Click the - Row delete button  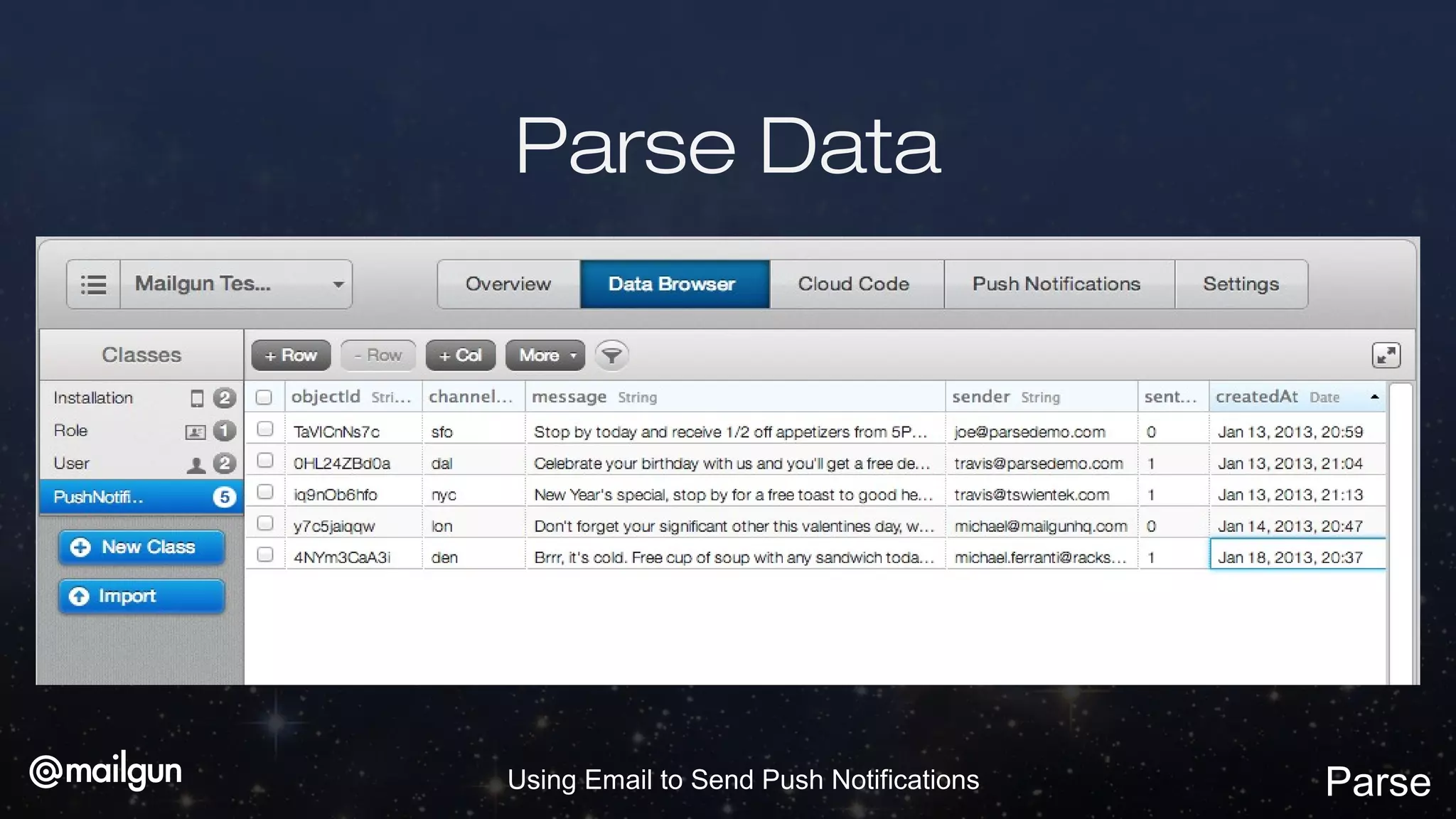click(x=378, y=355)
